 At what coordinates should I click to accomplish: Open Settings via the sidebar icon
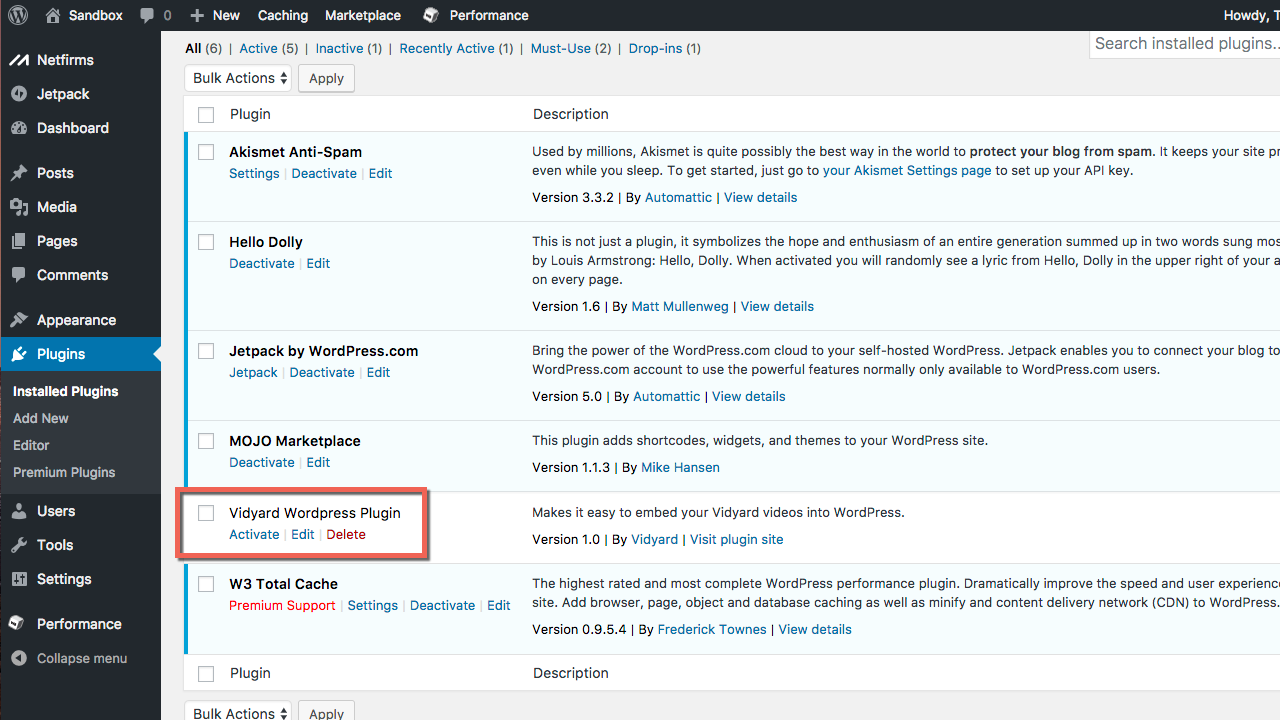pos(20,579)
